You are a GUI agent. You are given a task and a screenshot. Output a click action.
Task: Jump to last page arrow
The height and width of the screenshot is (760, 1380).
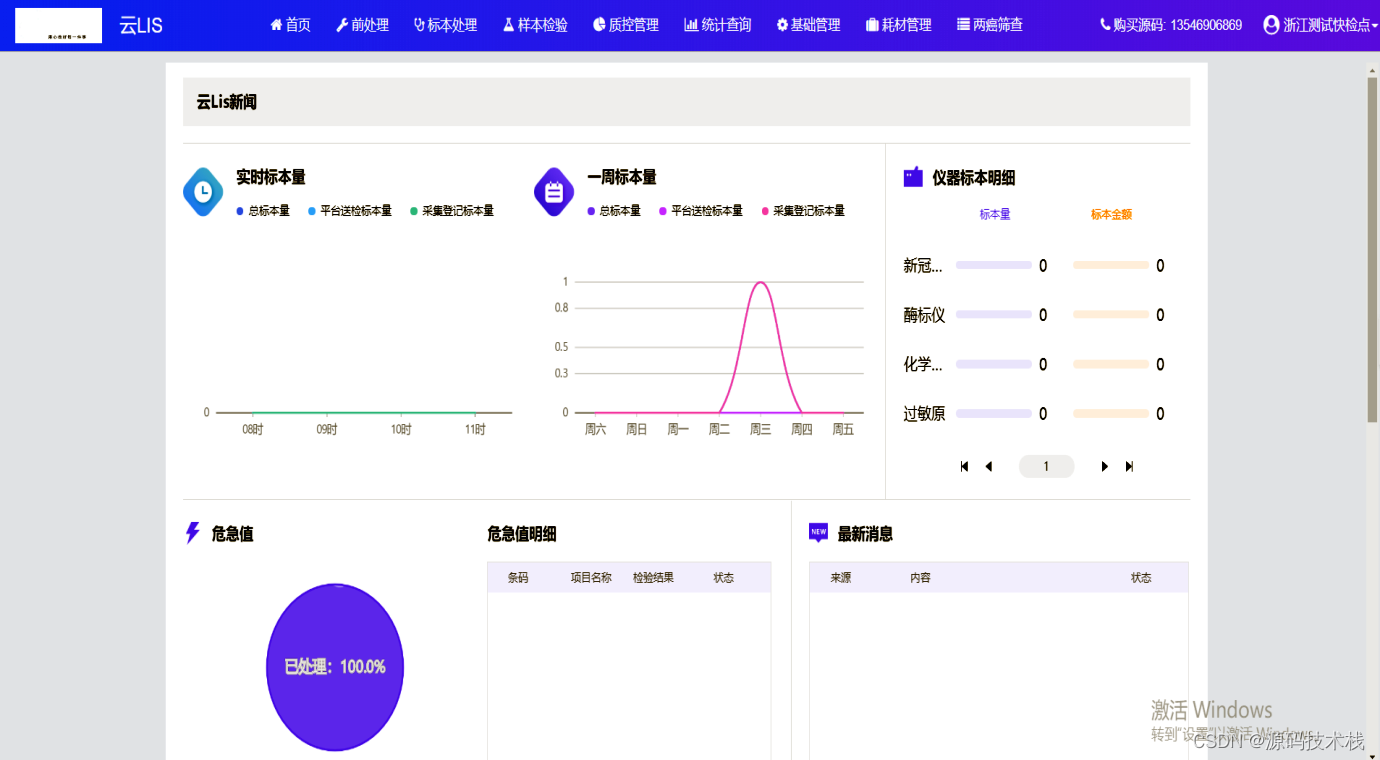[1129, 467]
